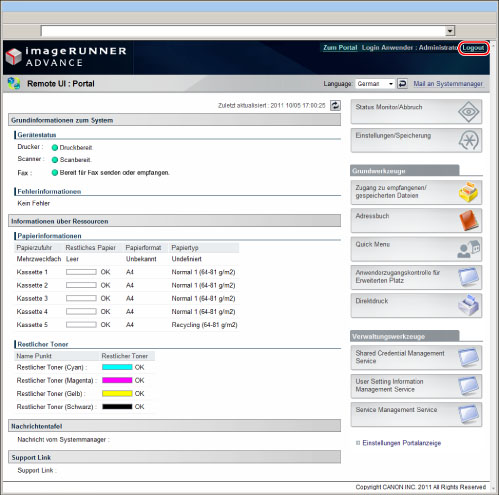Click the browser address input field
Screen dimensions: 499x495
[x=243, y=31]
